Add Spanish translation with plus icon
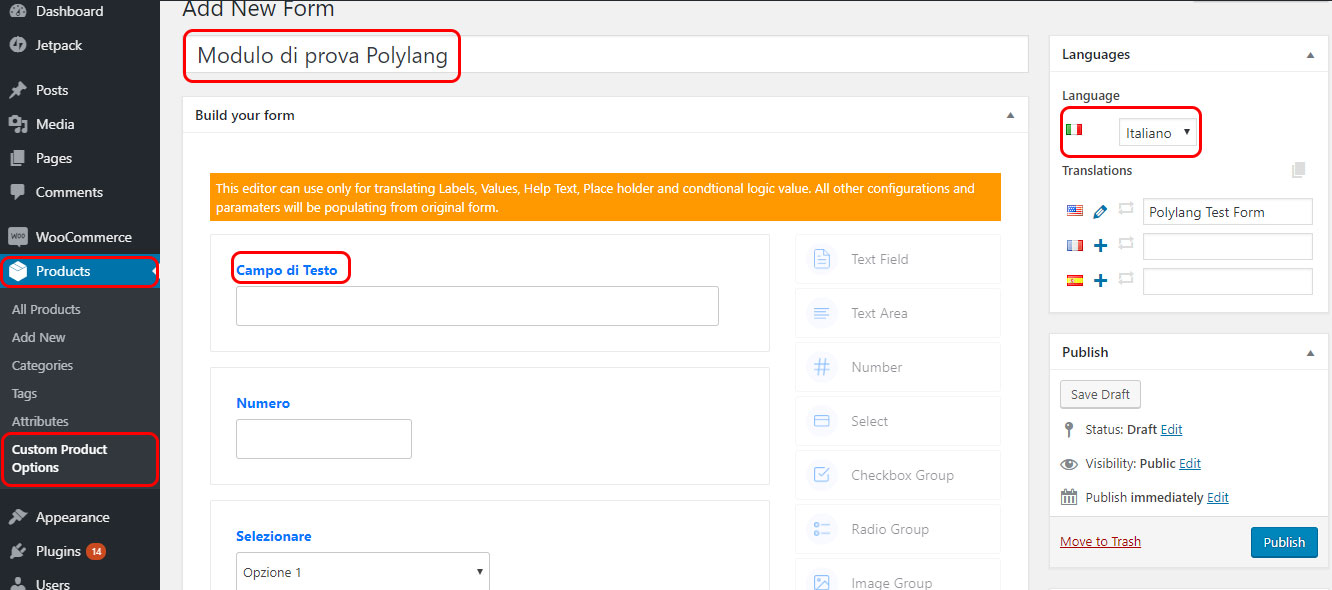This screenshot has height=590, width=1332. [1100, 281]
